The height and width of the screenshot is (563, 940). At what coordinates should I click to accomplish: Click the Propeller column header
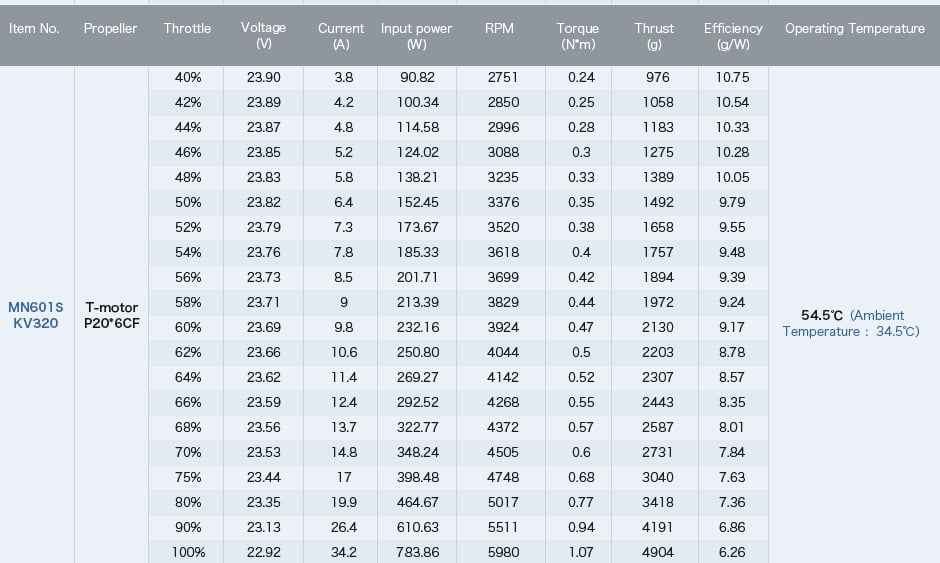tap(110, 28)
